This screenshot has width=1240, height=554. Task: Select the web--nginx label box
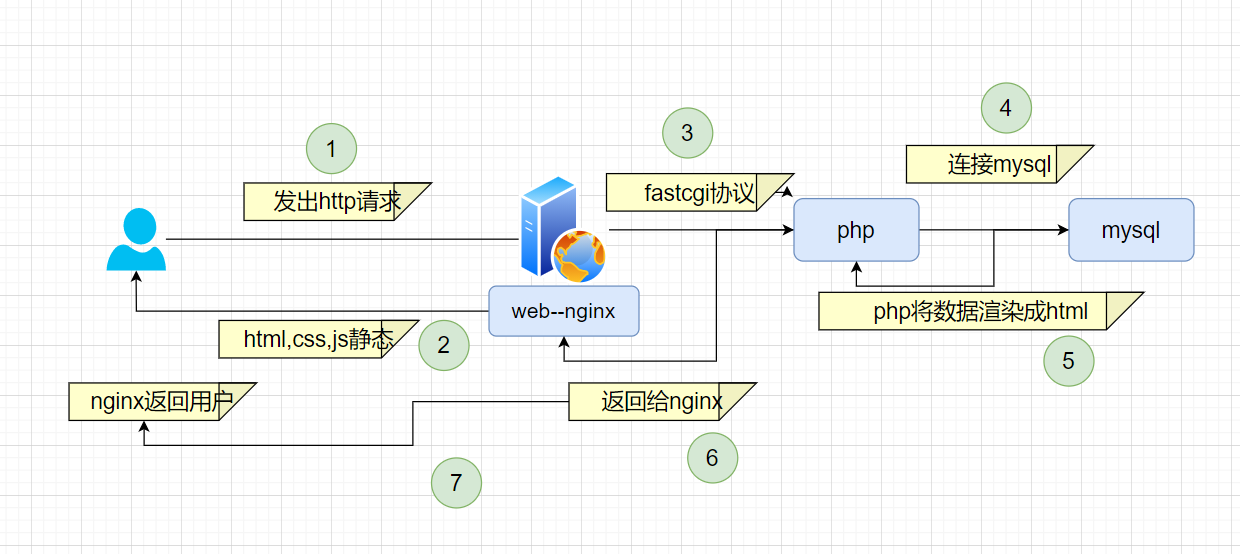point(563,311)
